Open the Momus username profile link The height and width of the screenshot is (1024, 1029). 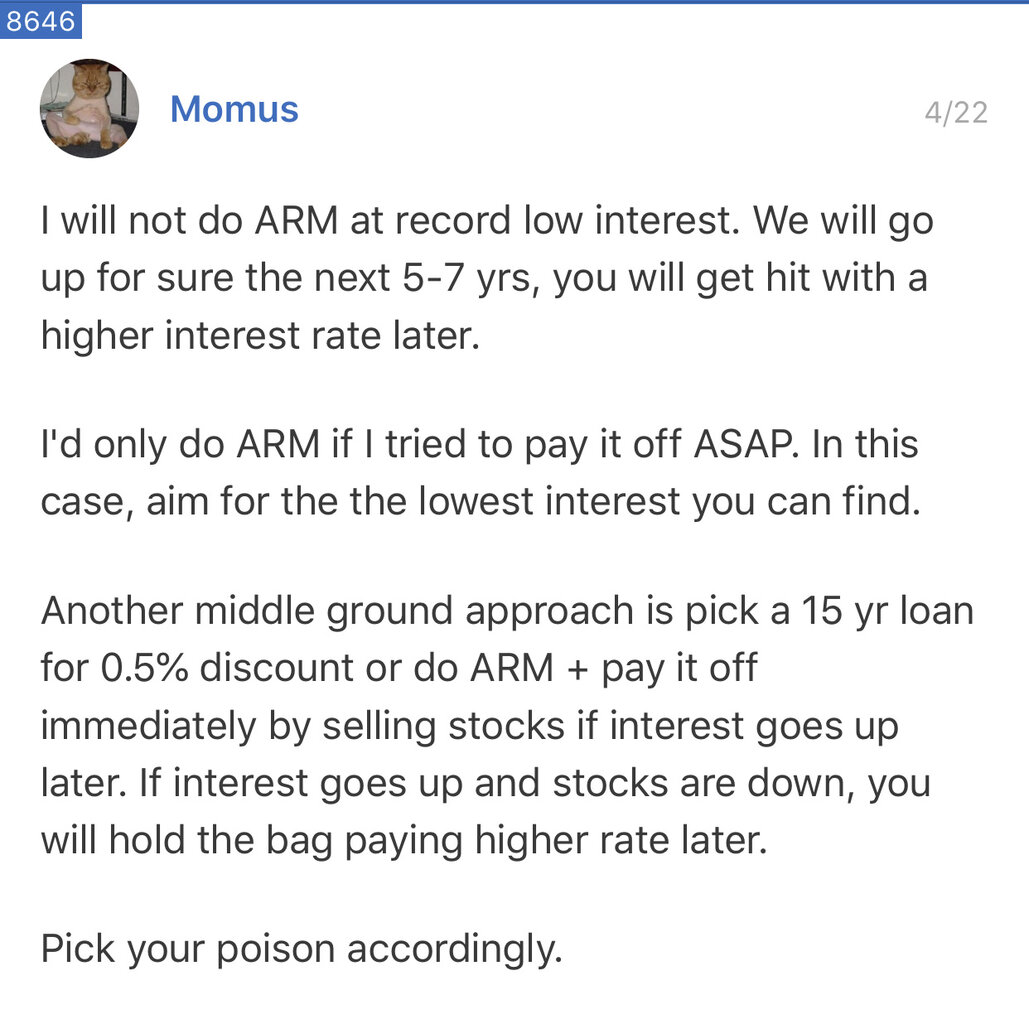point(234,109)
